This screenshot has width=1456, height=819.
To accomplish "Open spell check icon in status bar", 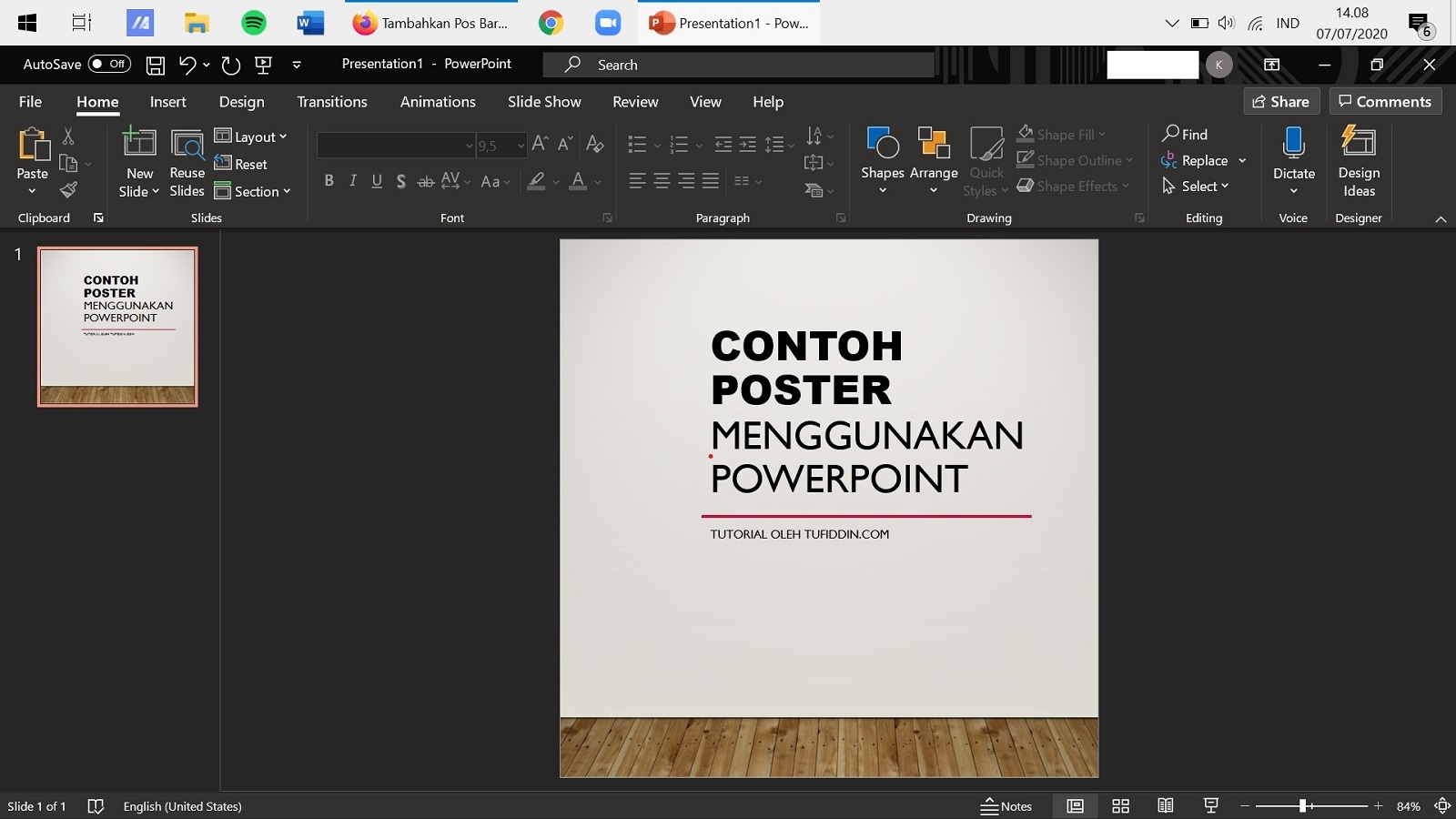I will [x=96, y=806].
